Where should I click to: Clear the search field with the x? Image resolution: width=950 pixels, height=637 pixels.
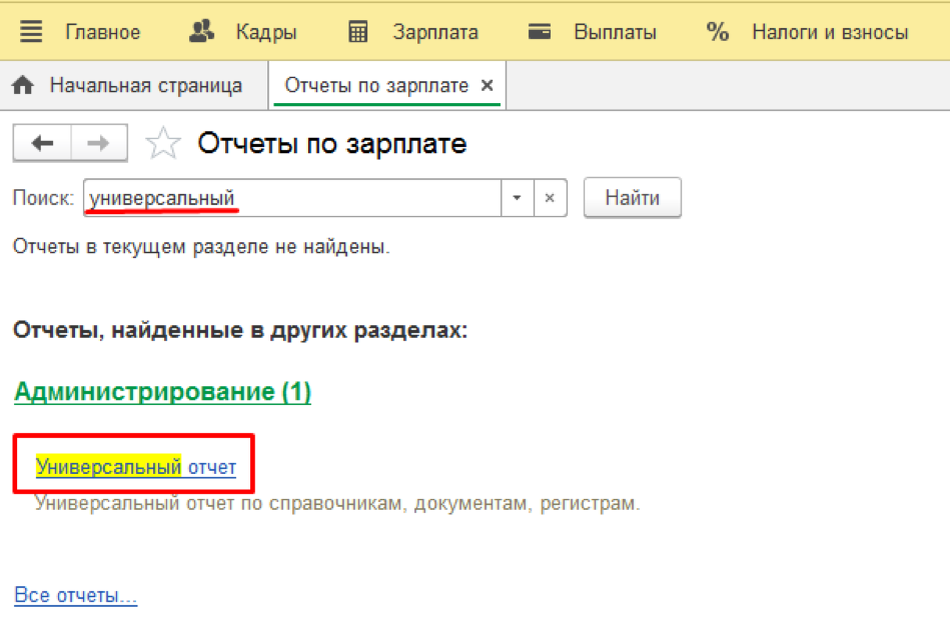(x=550, y=198)
